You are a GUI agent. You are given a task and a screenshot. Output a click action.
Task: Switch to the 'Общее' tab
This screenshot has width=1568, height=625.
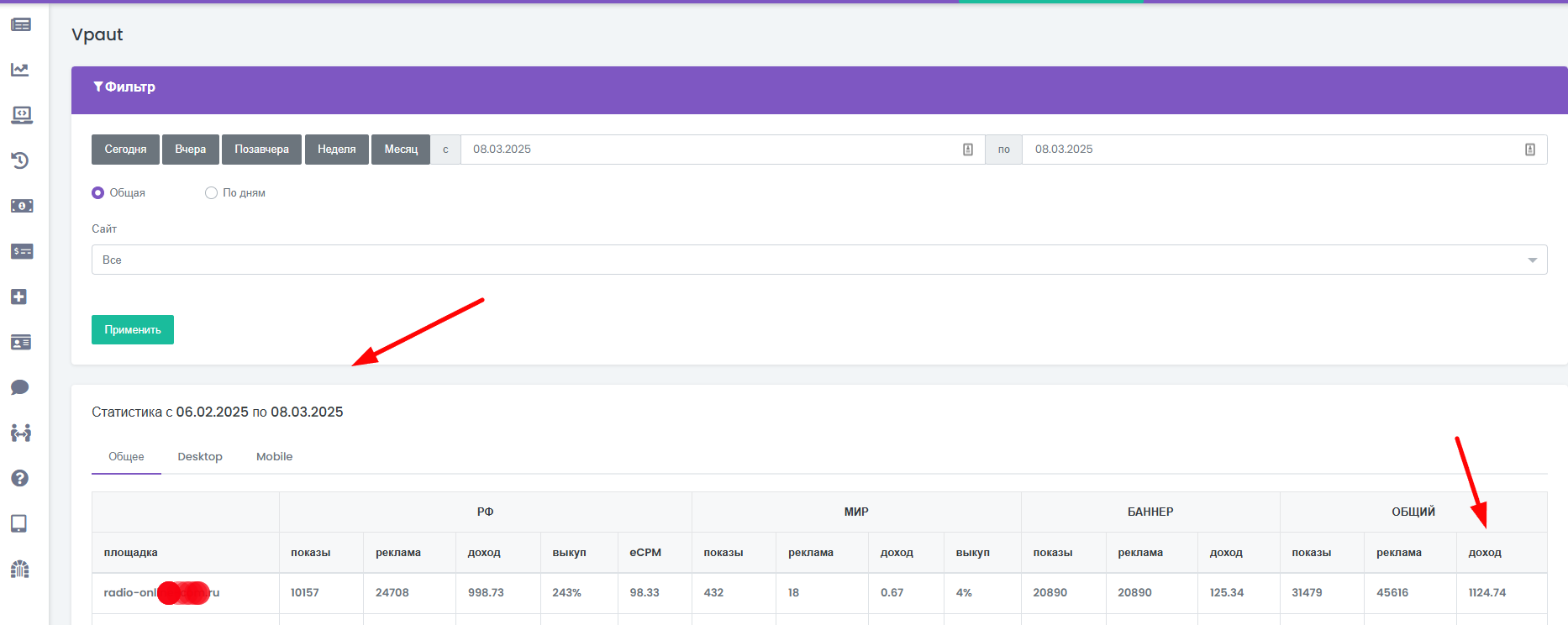[126, 457]
